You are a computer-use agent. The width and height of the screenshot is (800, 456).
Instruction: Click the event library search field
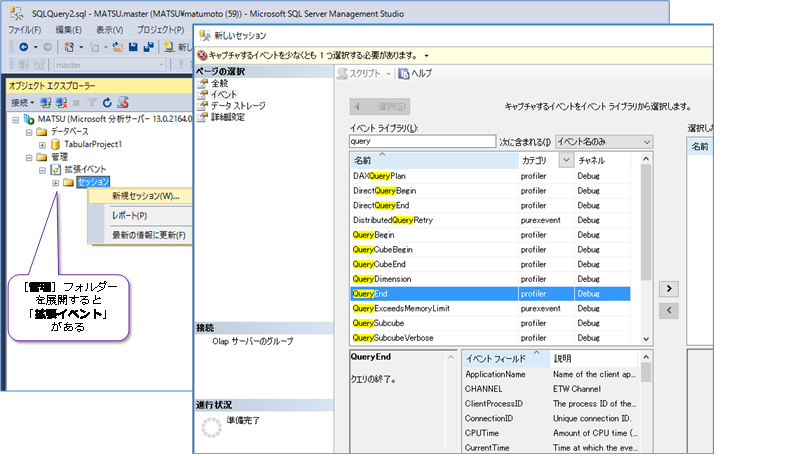tap(422, 141)
